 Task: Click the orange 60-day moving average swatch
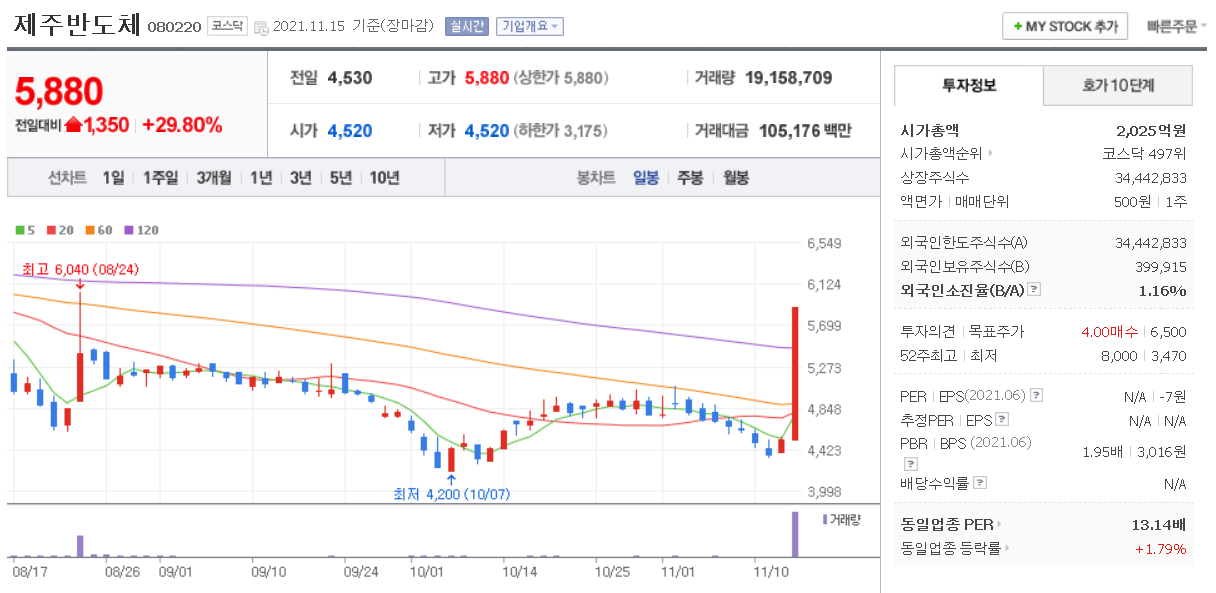(x=90, y=230)
